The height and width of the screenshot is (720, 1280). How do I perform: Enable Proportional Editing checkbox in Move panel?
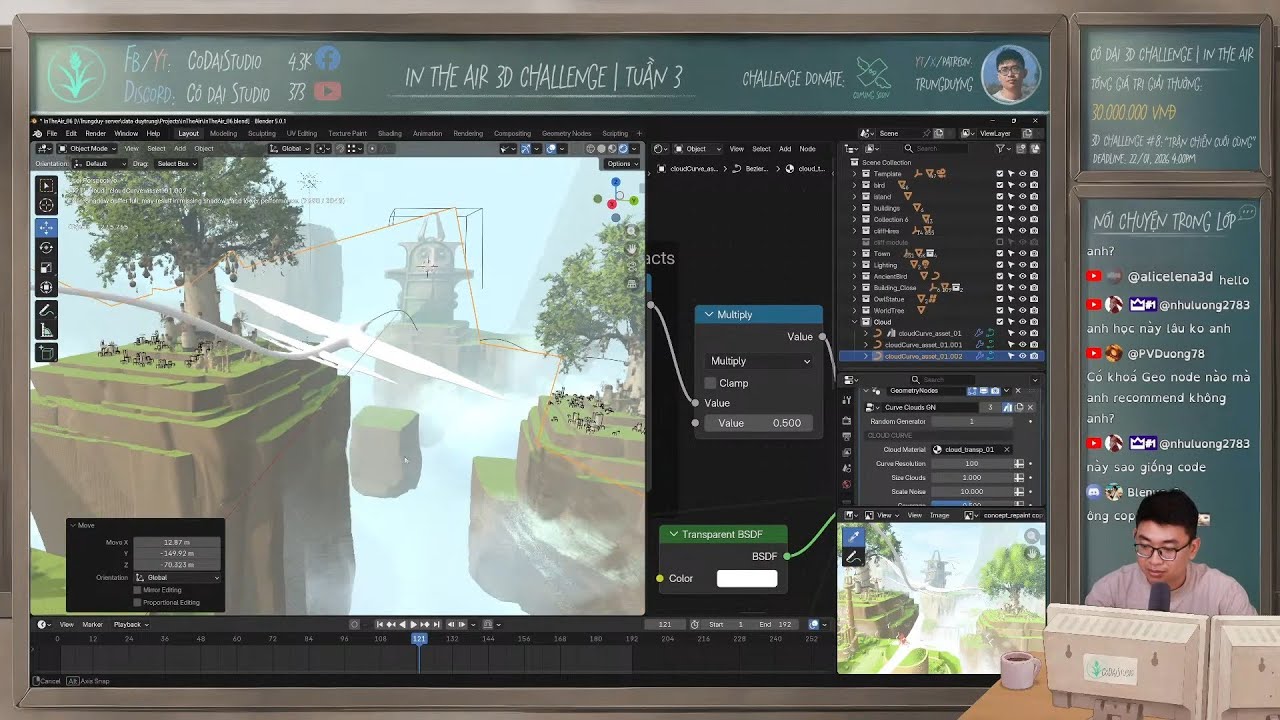tap(136, 602)
